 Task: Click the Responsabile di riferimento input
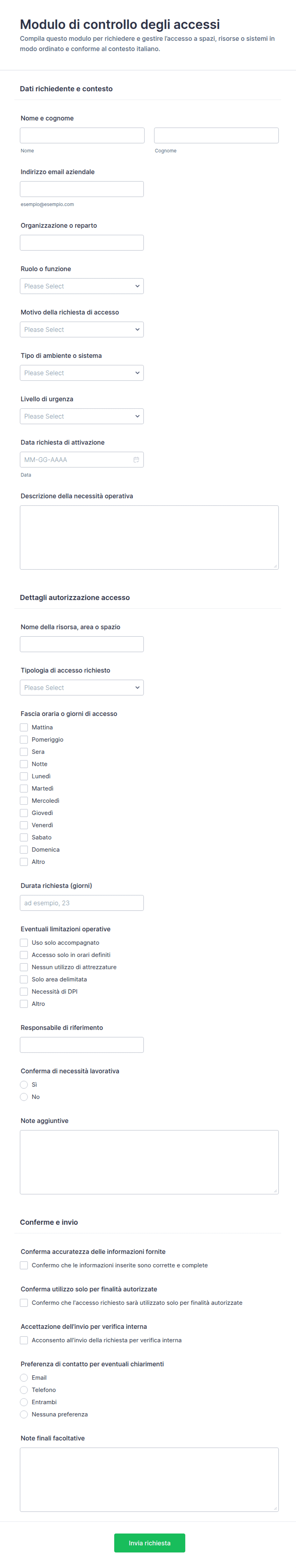coord(81,1044)
